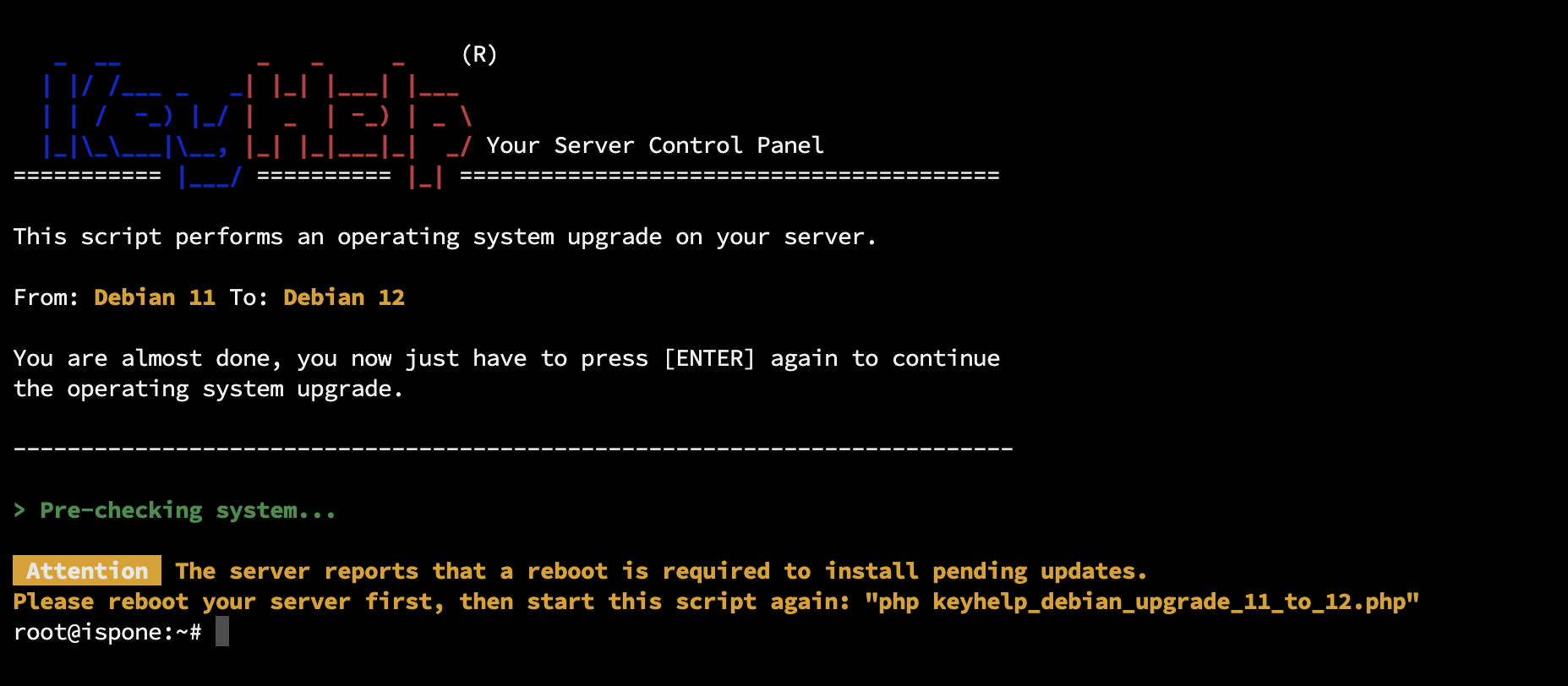Click the green arrow before Pre-checking system
1568x686 pixels.
pos(19,510)
